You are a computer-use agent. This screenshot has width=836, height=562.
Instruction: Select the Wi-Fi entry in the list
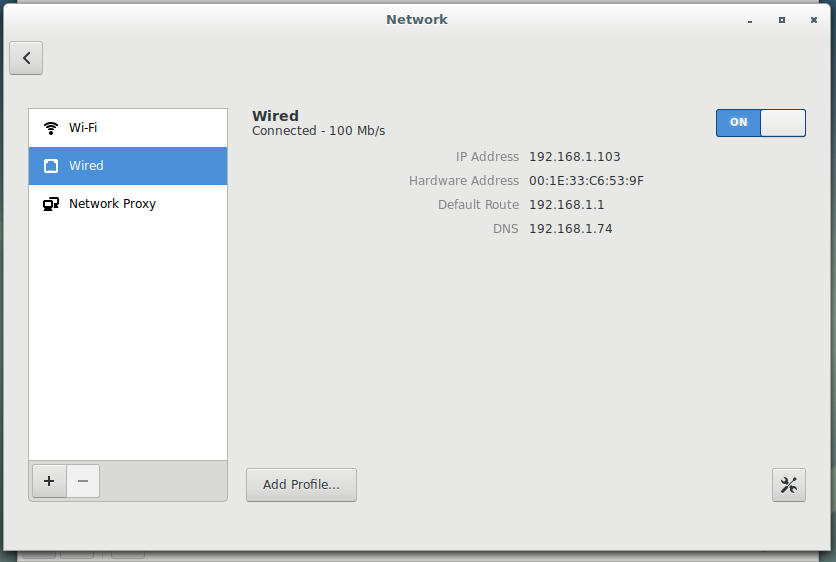point(128,128)
